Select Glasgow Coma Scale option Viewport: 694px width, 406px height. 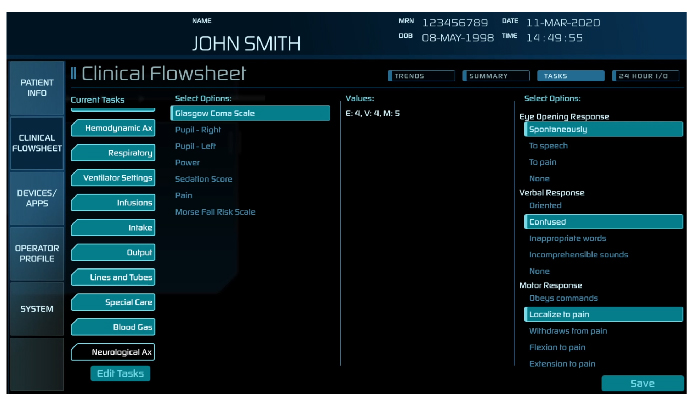tap(250, 113)
